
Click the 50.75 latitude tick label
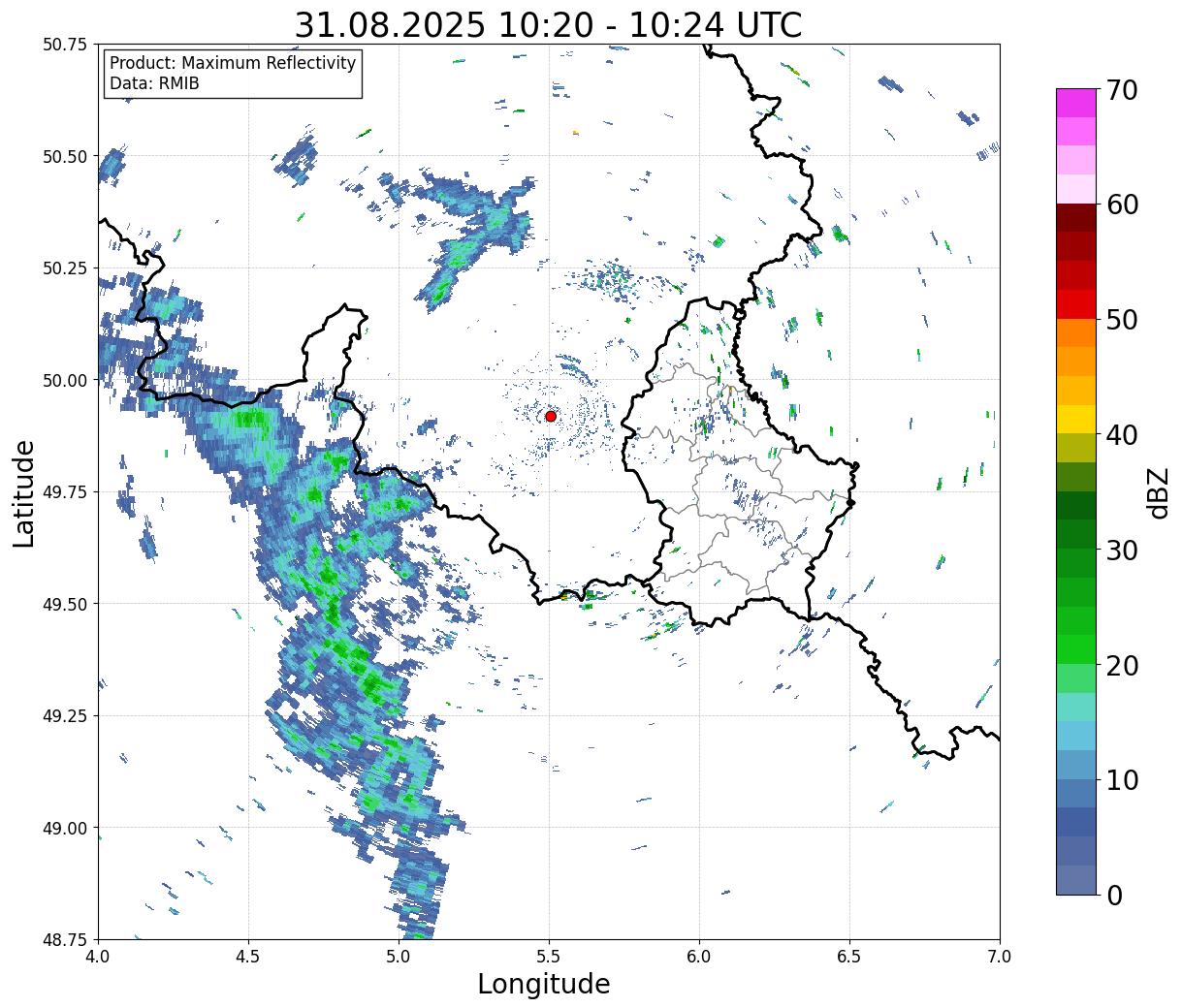coord(67,45)
